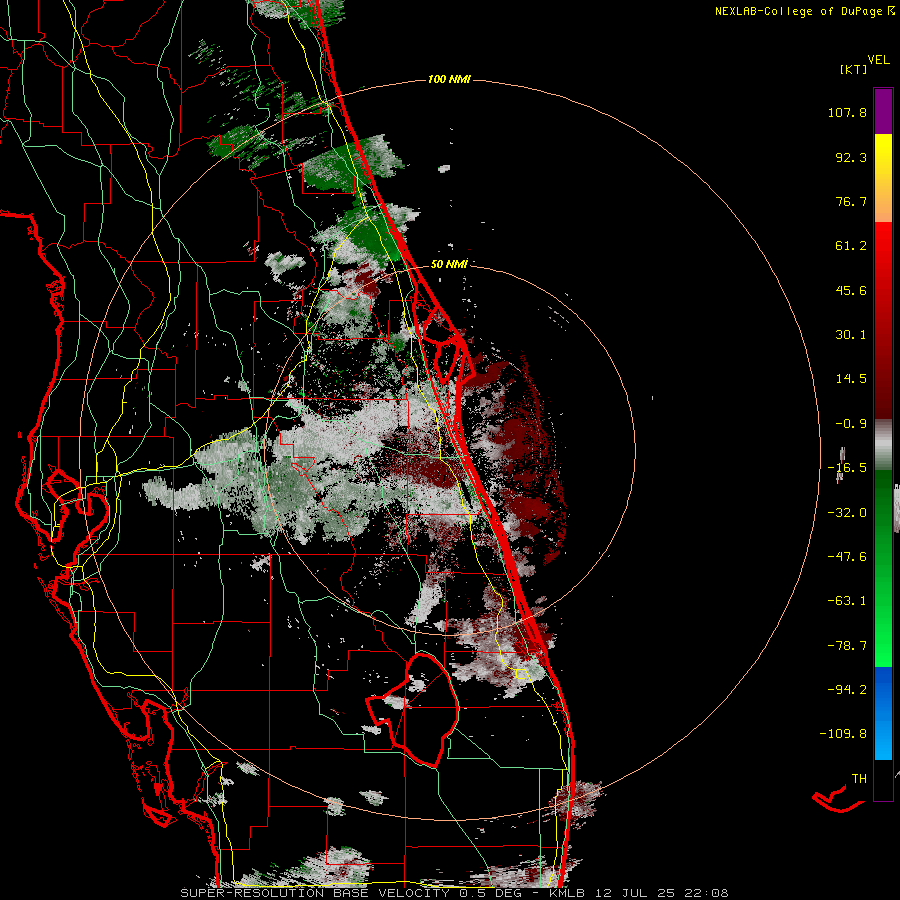The image size is (900, 900).
Task: Click the purple segment of the color bar
Action: (883, 111)
